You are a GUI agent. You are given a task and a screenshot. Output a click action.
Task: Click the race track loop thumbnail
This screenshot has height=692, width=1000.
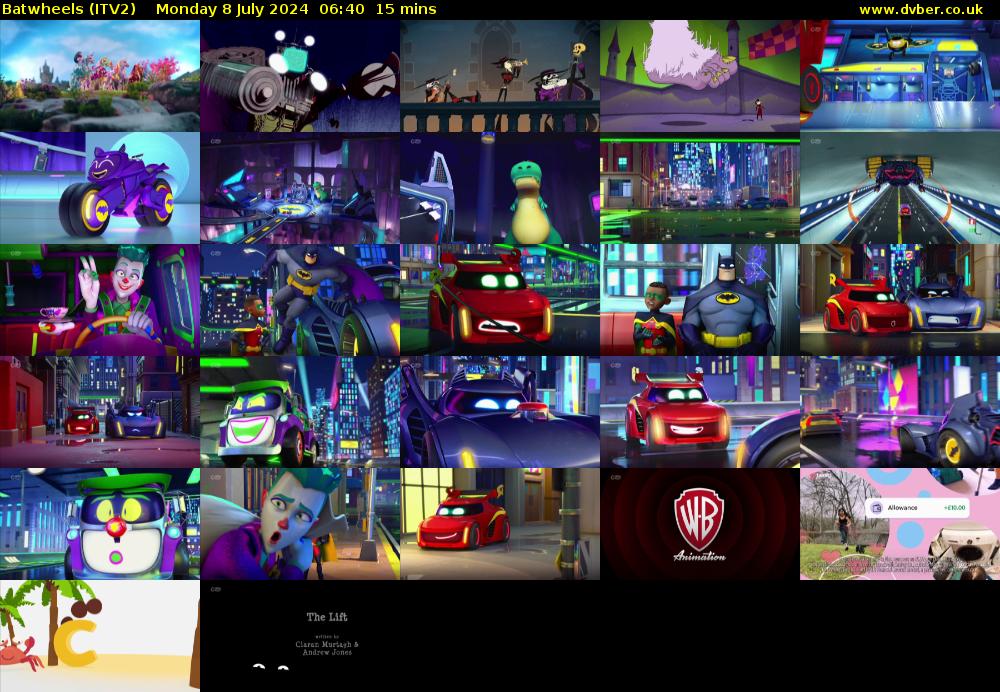coord(900,188)
